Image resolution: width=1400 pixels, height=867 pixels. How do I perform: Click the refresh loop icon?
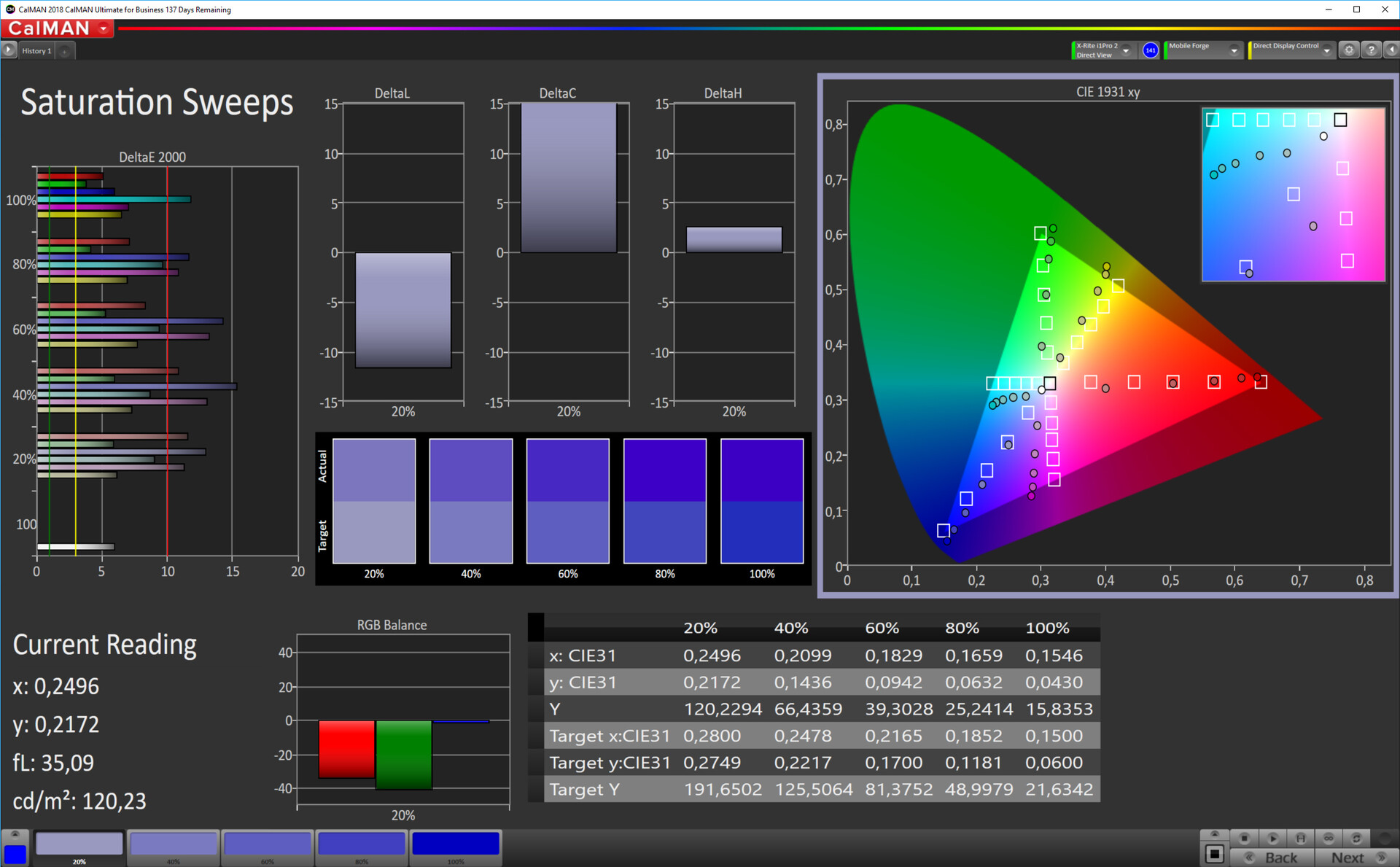[1356, 838]
